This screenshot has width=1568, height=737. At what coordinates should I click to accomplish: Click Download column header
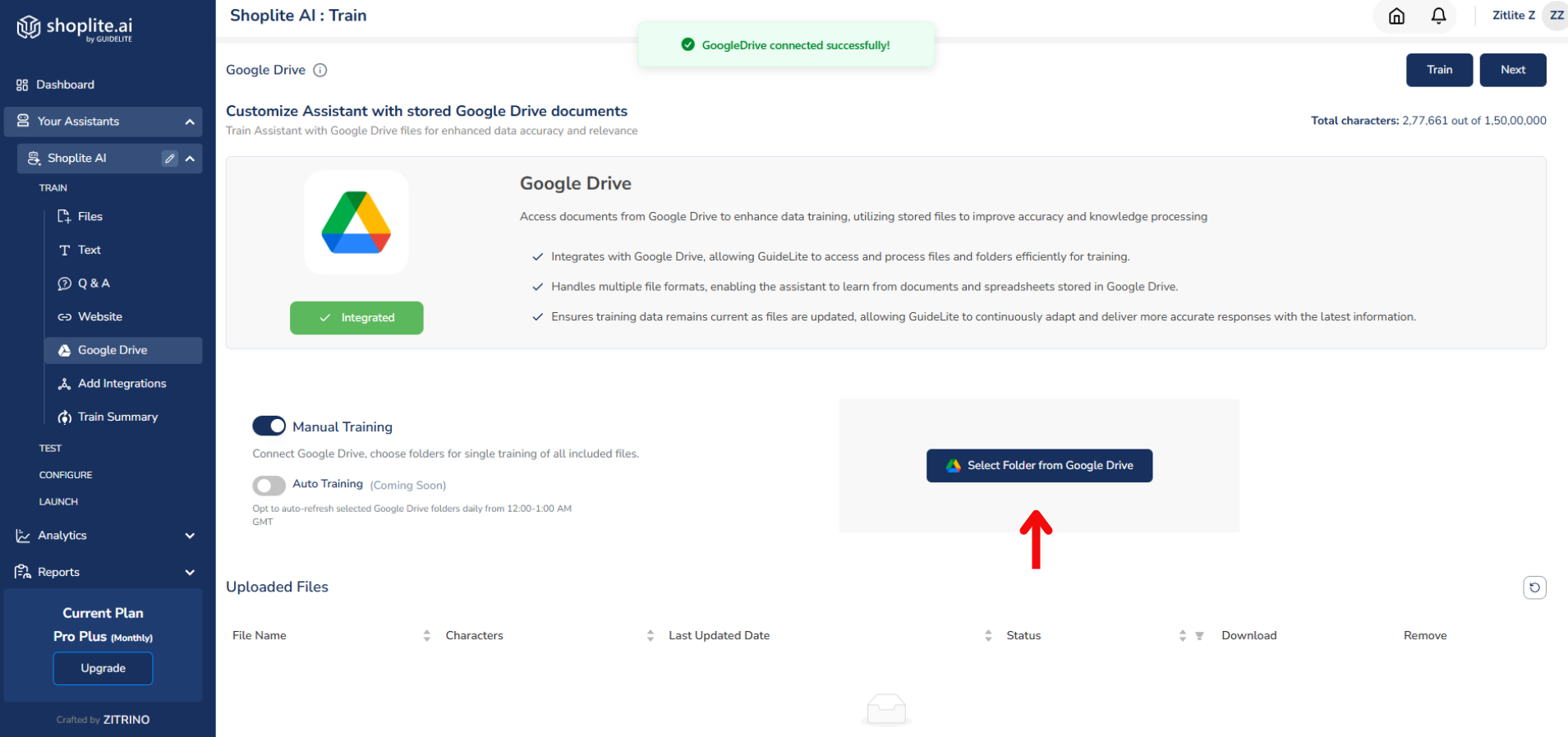point(1248,636)
